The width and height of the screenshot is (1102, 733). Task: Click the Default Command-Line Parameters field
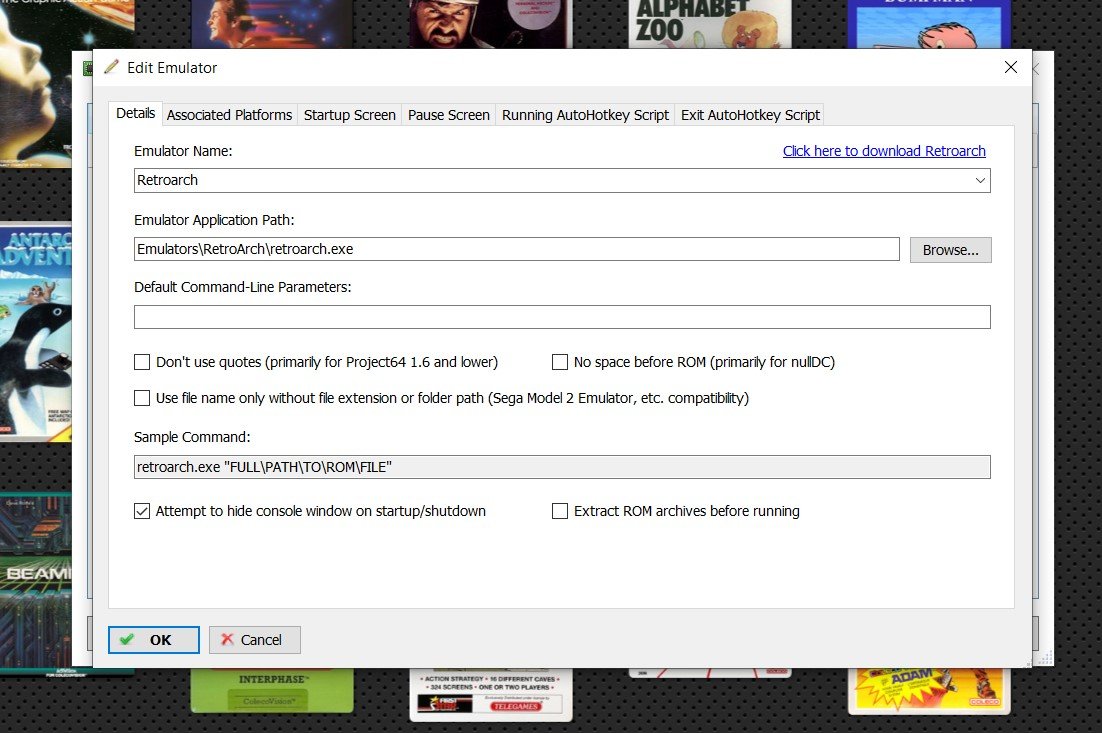point(562,317)
